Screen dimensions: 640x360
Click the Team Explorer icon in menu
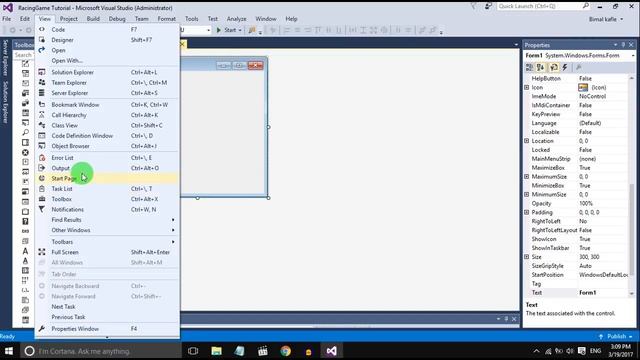point(42,82)
